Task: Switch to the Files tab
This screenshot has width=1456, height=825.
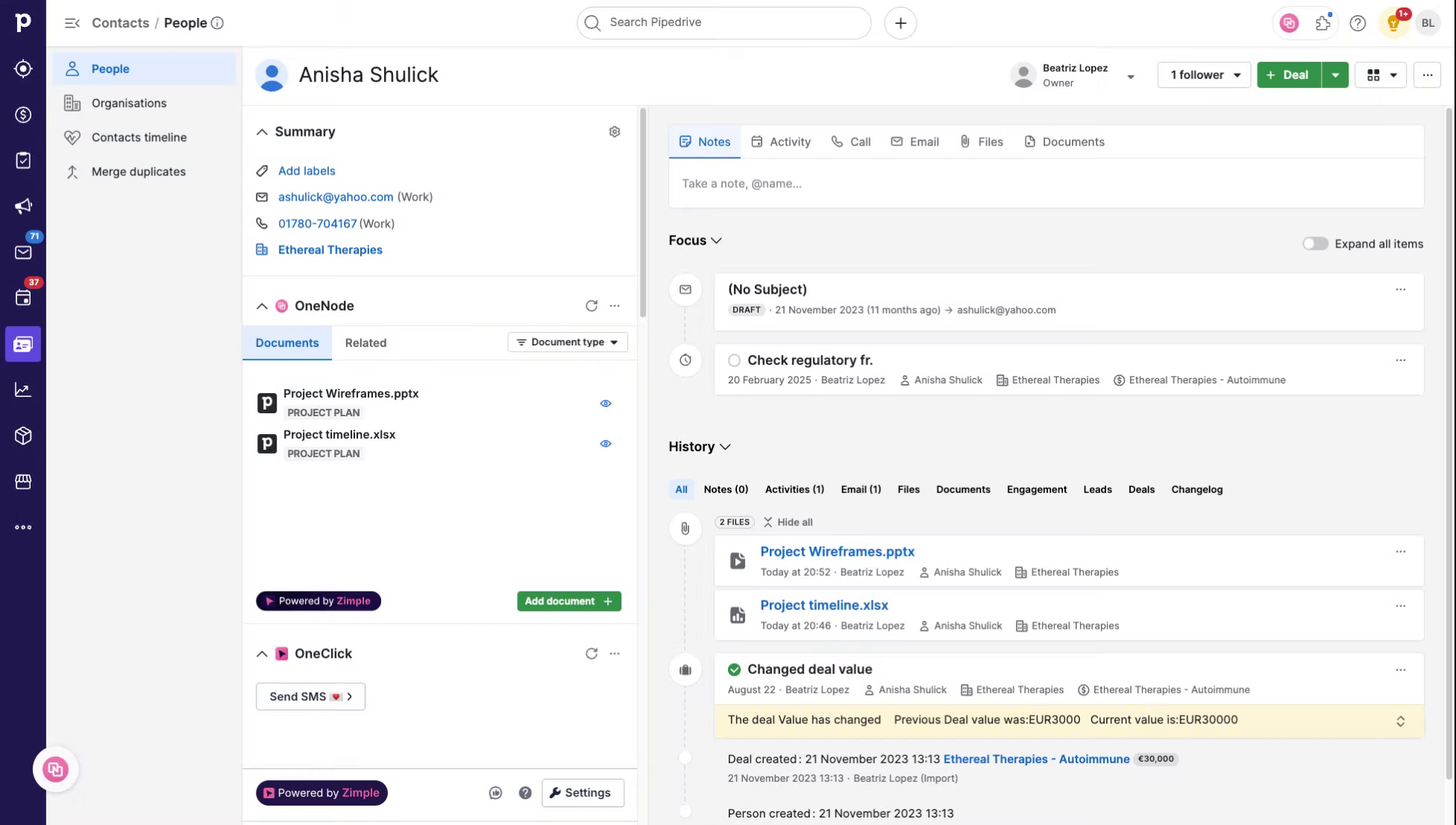Action: tap(981, 142)
